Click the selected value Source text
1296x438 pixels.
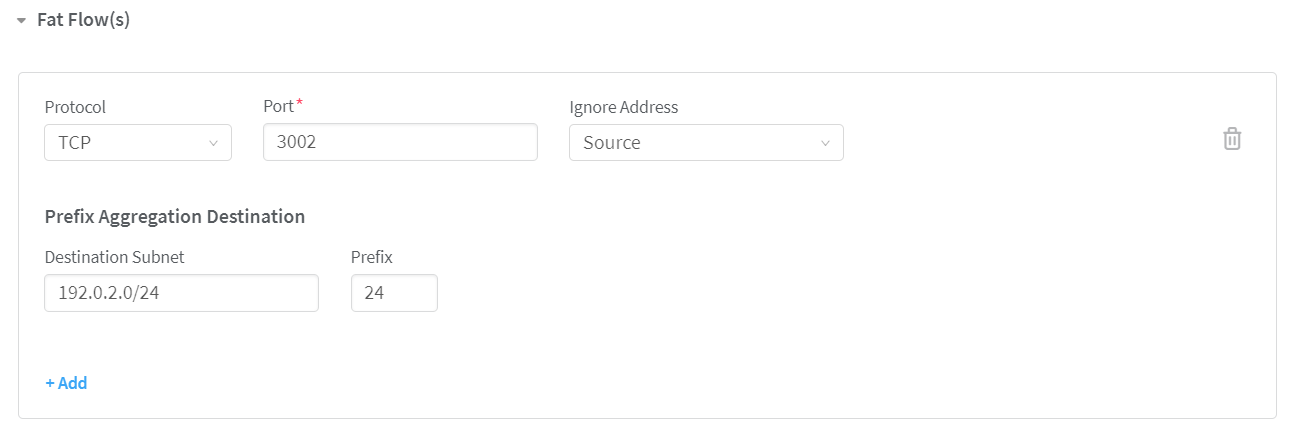pyautogui.click(x=611, y=143)
